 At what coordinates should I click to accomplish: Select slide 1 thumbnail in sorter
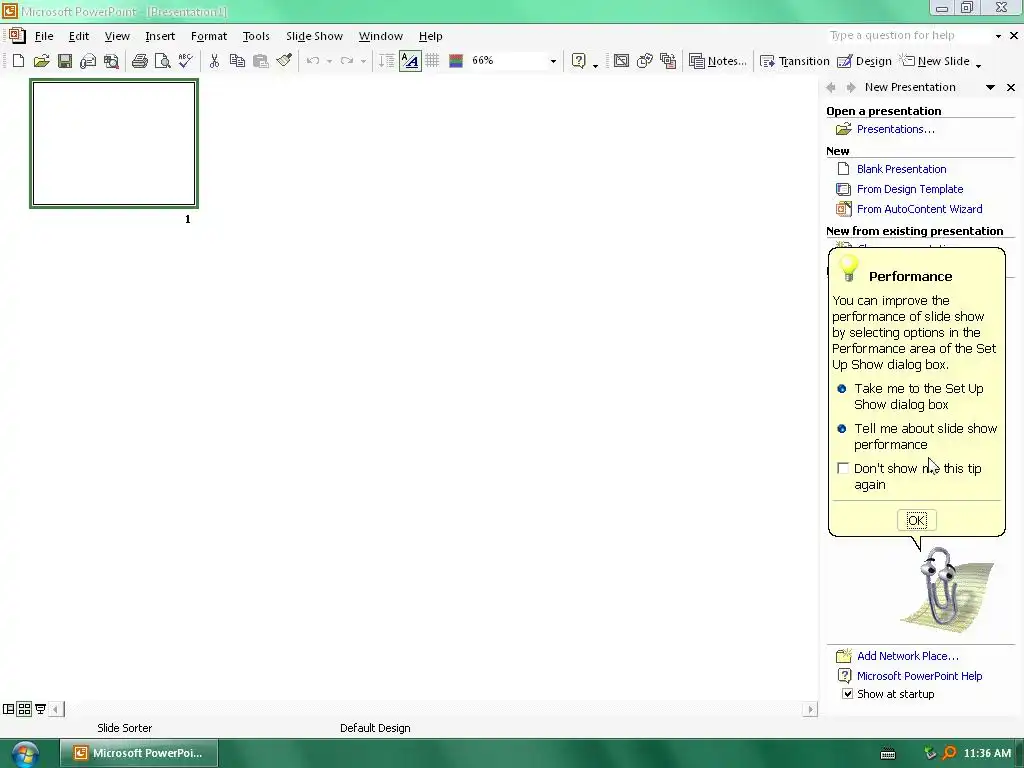(x=114, y=144)
